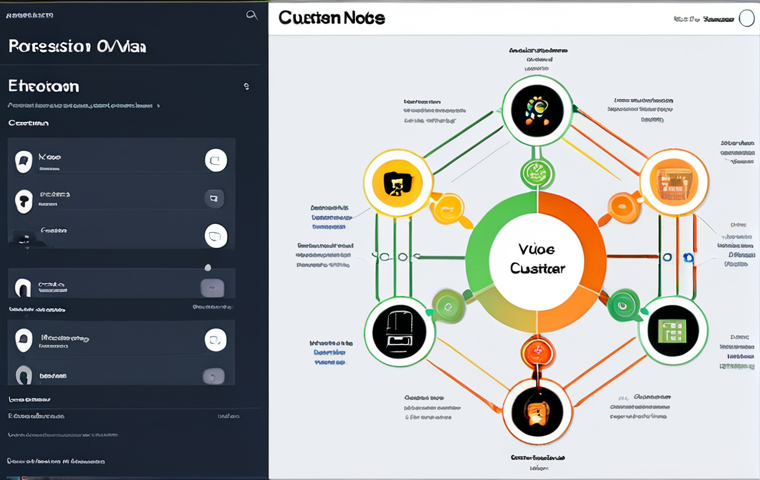Click the small green badge under the swirl-icon node
This screenshot has width=760, height=480.
(x=537, y=174)
